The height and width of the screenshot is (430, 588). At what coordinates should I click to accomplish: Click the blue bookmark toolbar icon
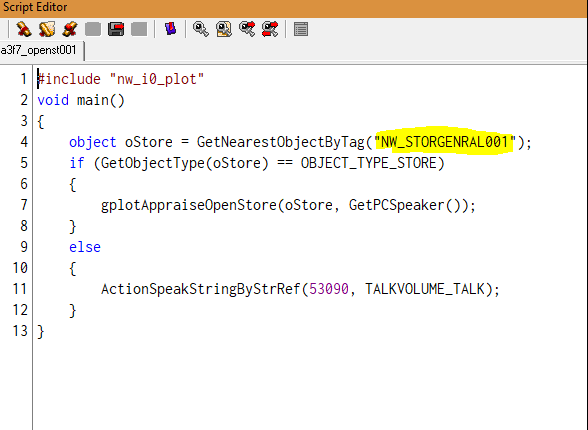(171, 29)
